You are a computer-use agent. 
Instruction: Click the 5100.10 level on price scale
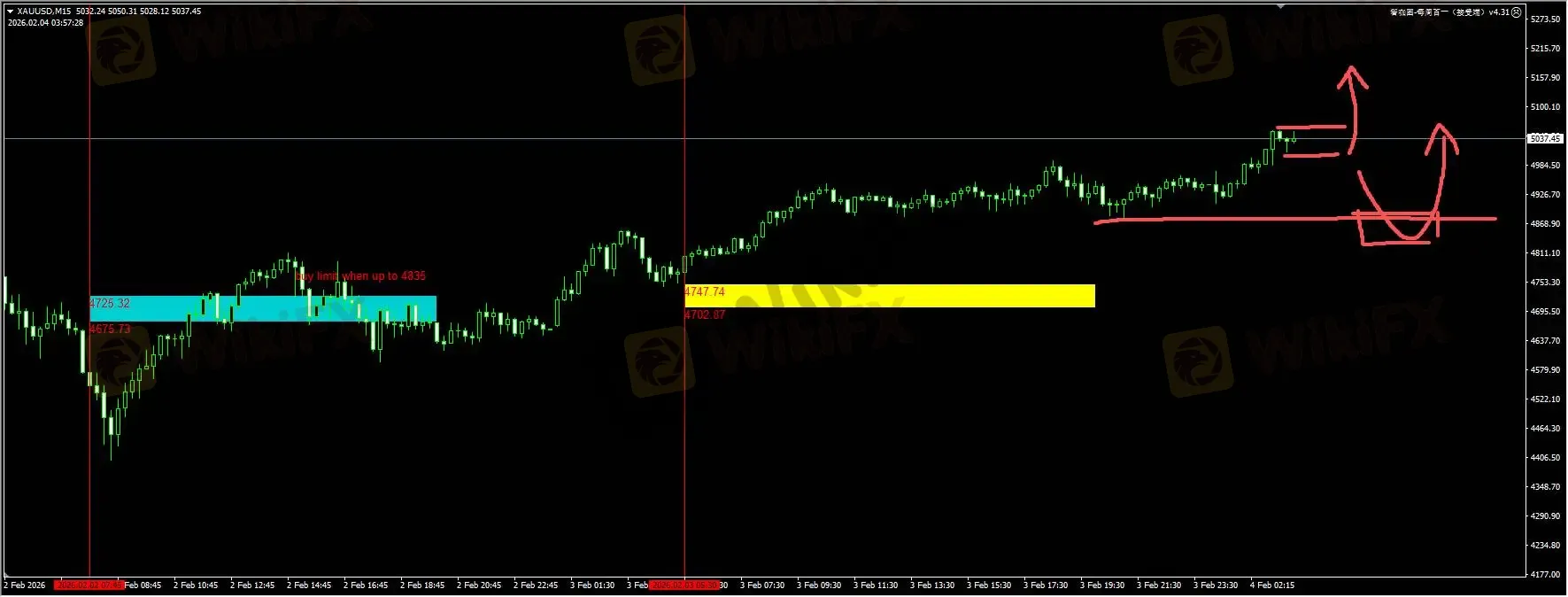point(1545,107)
